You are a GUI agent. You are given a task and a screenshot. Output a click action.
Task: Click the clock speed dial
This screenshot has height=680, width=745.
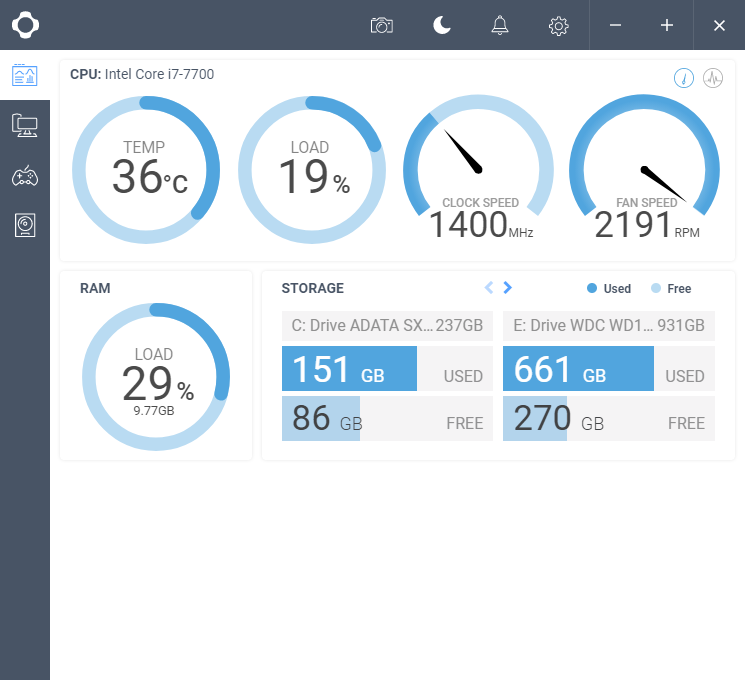coord(478,170)
